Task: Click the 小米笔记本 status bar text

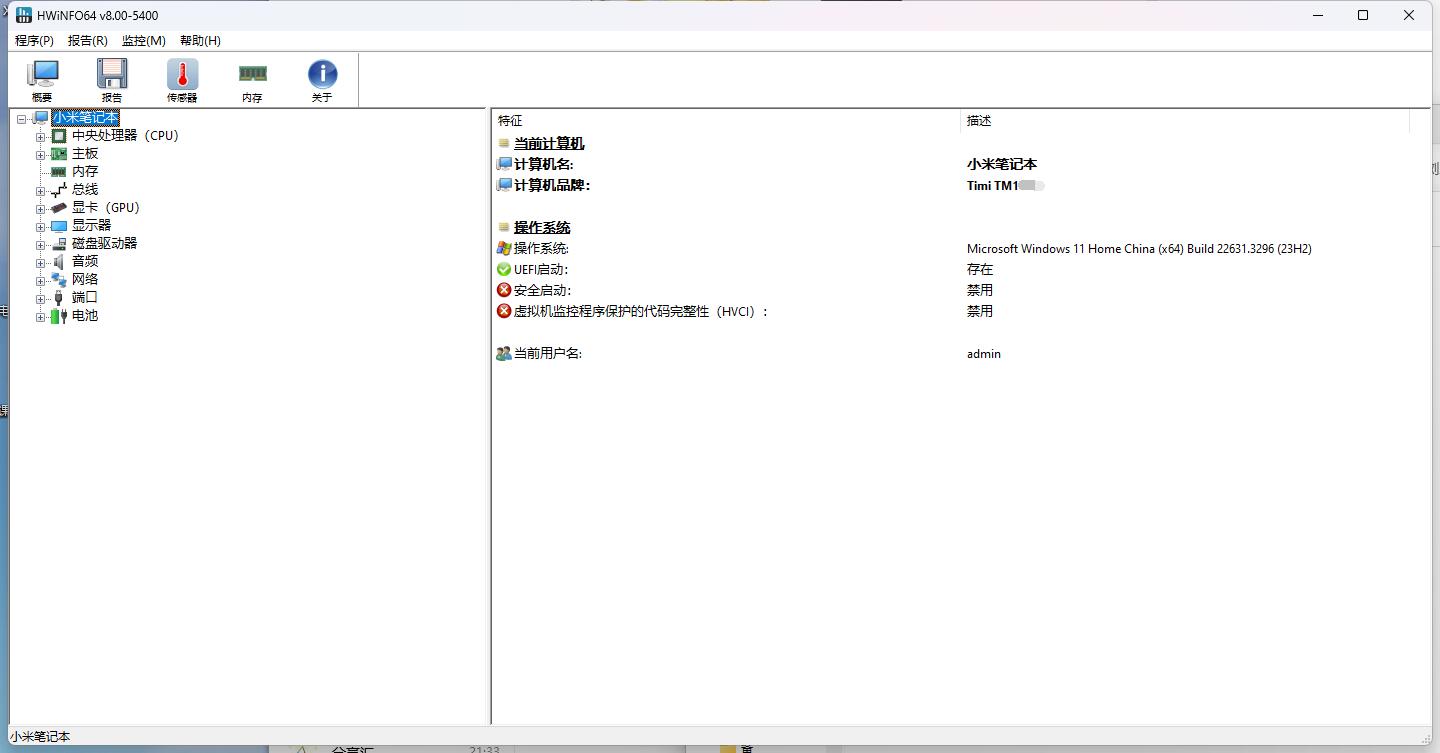Action: tap(40, 737)
